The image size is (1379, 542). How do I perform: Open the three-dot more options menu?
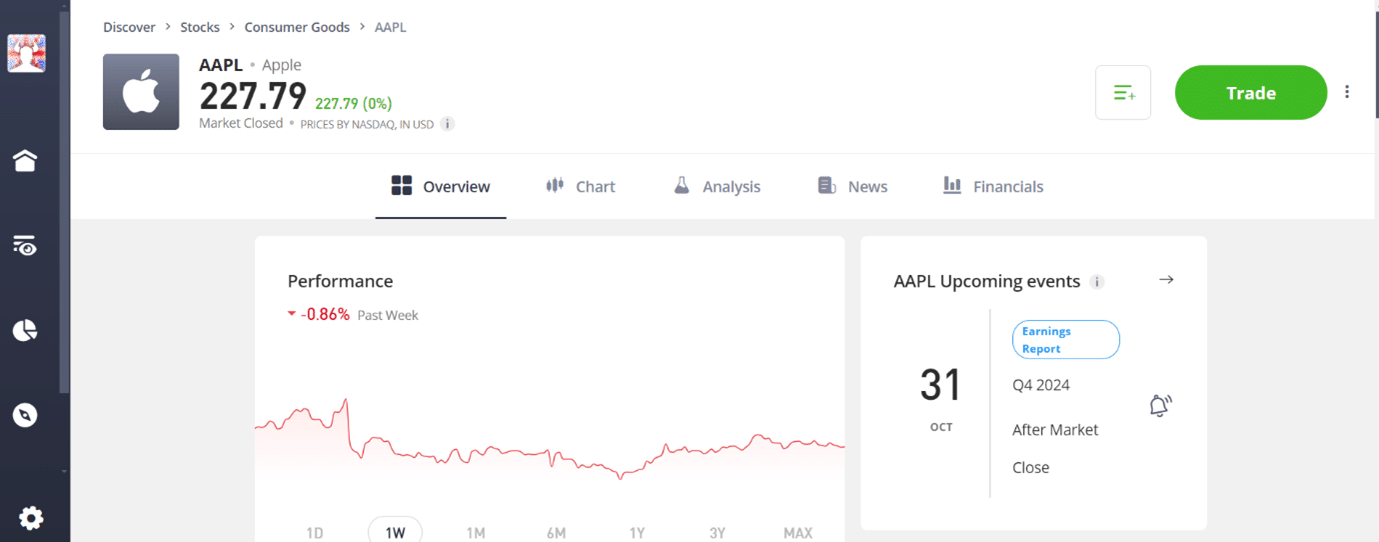(1347, 92)
